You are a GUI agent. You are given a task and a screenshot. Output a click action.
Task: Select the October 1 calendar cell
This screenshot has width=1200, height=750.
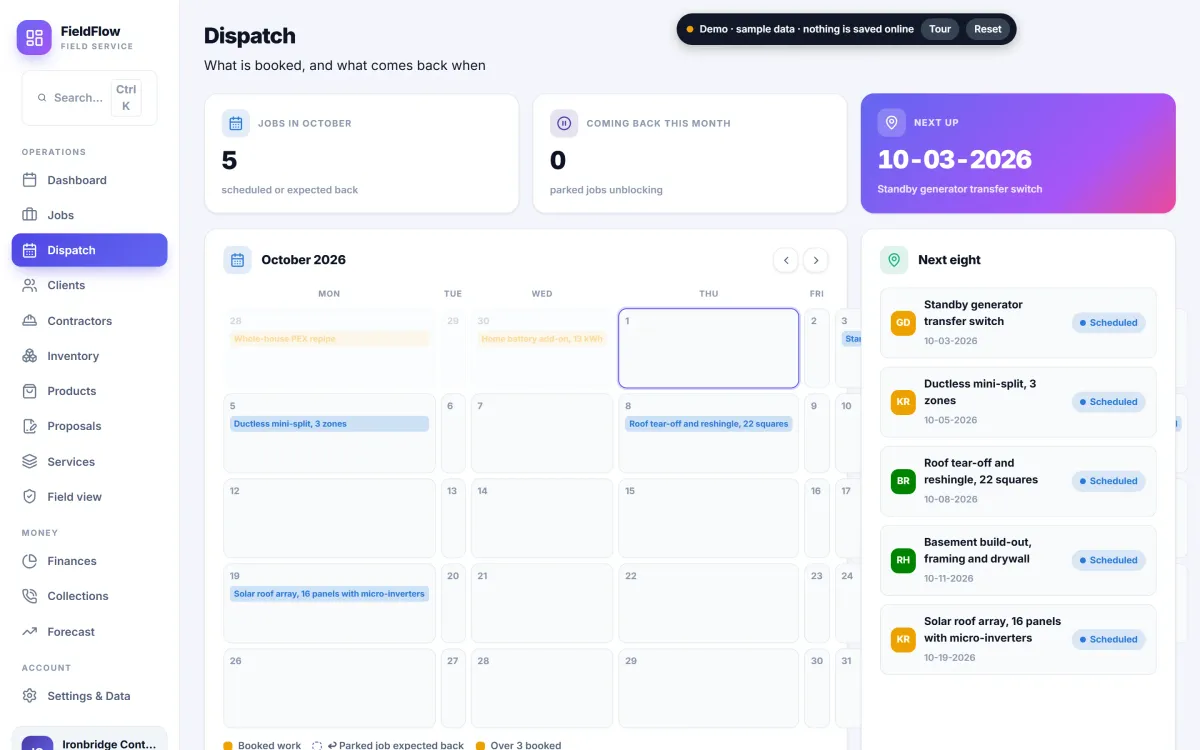pos(709,348)
